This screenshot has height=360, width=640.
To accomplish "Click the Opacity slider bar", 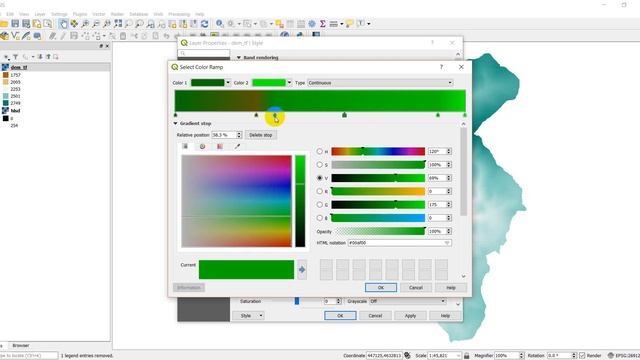I will (380, 231).
